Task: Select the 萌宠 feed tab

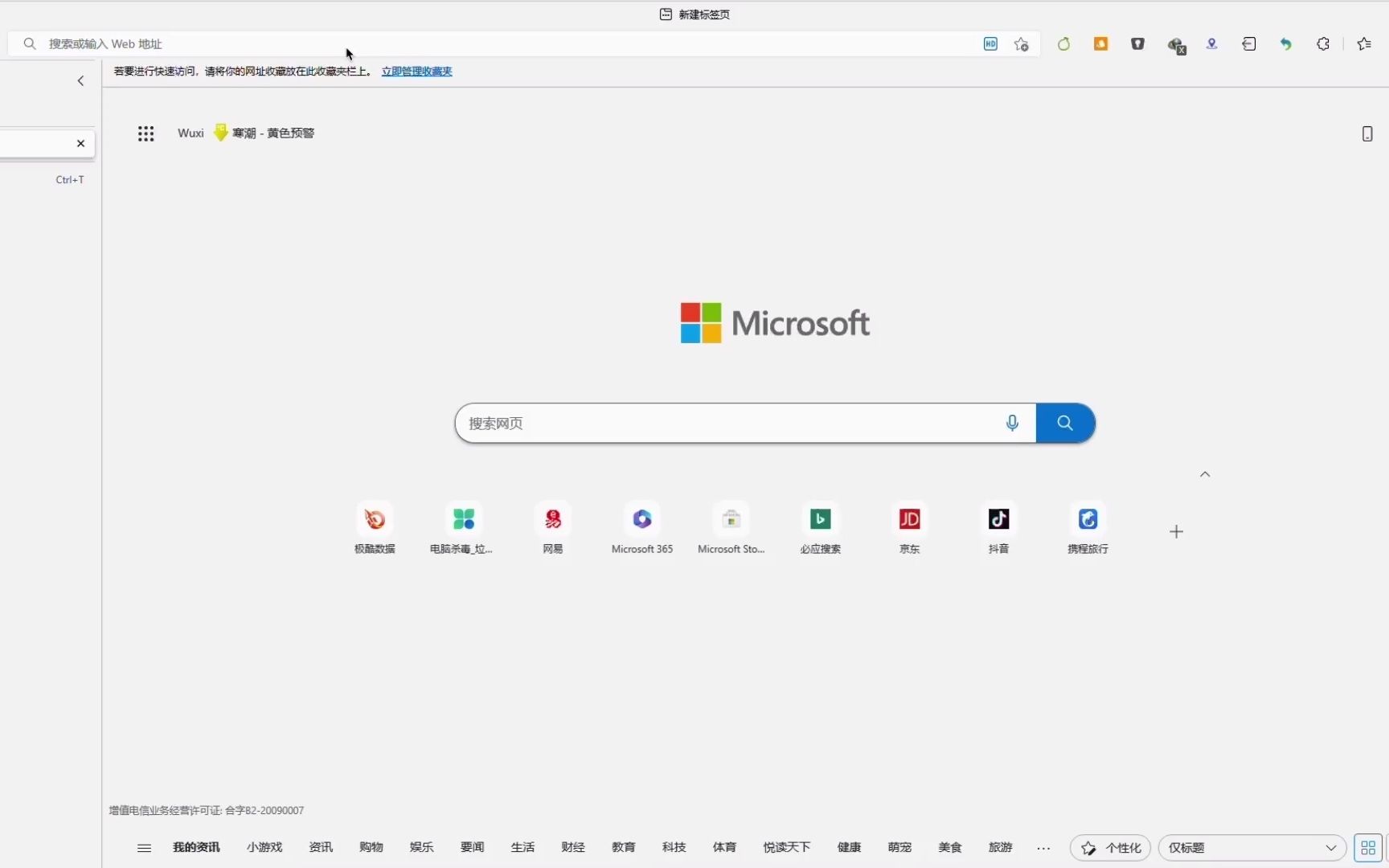Action: coord(900,847)
